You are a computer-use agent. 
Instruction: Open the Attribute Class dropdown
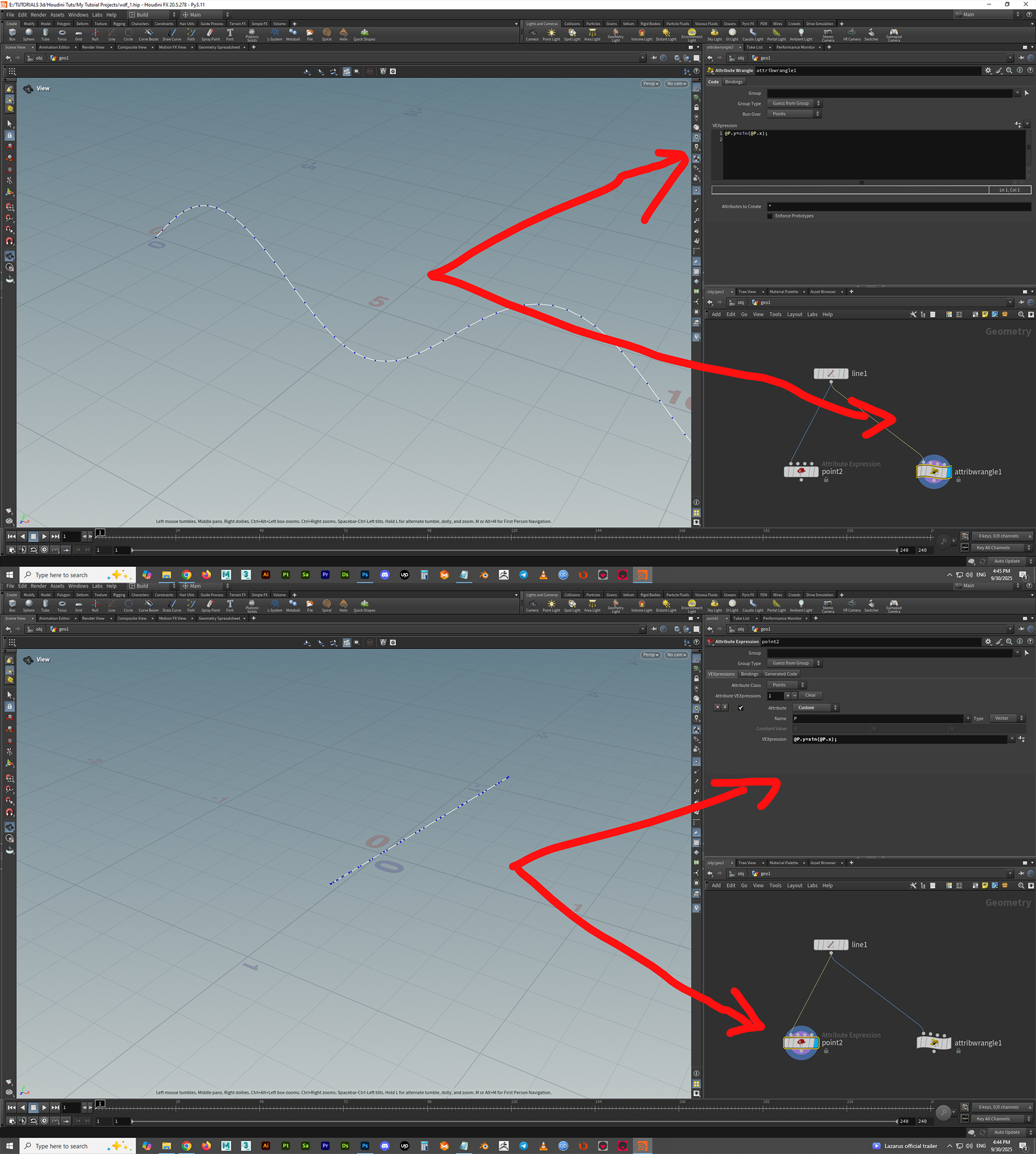point(787,685)
